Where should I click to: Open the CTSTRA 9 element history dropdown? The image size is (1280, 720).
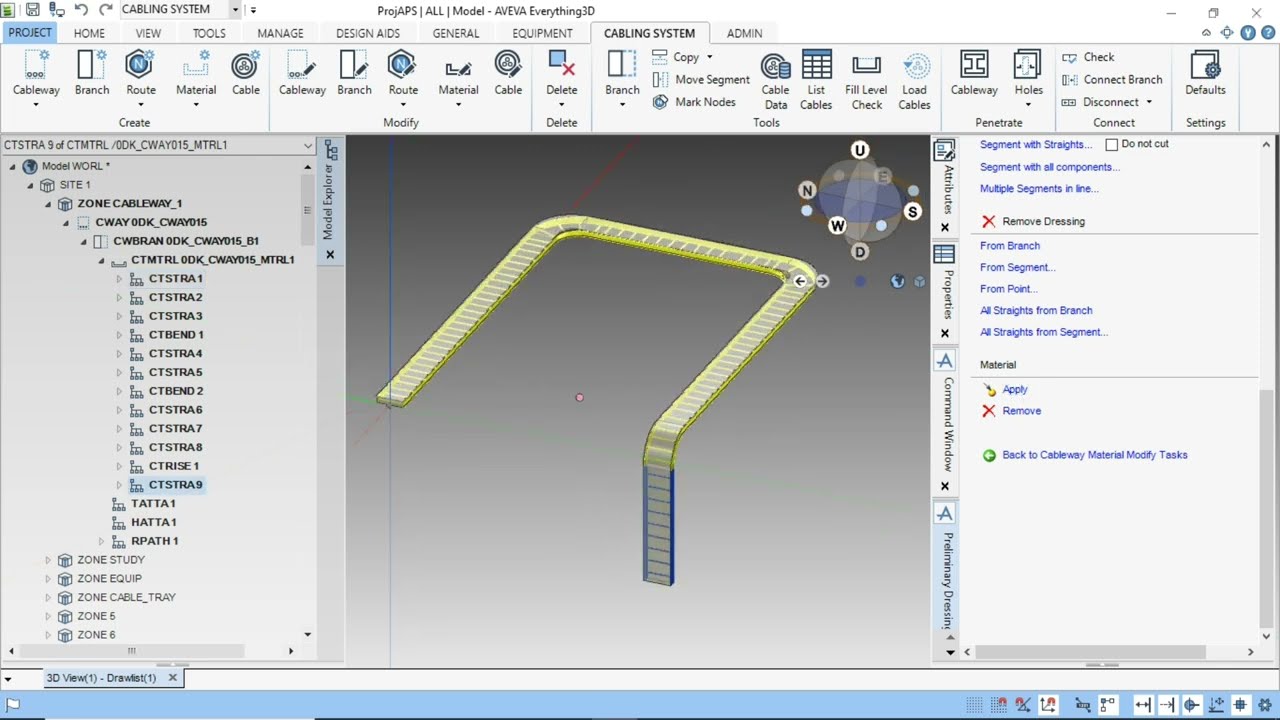coord(308,145)
